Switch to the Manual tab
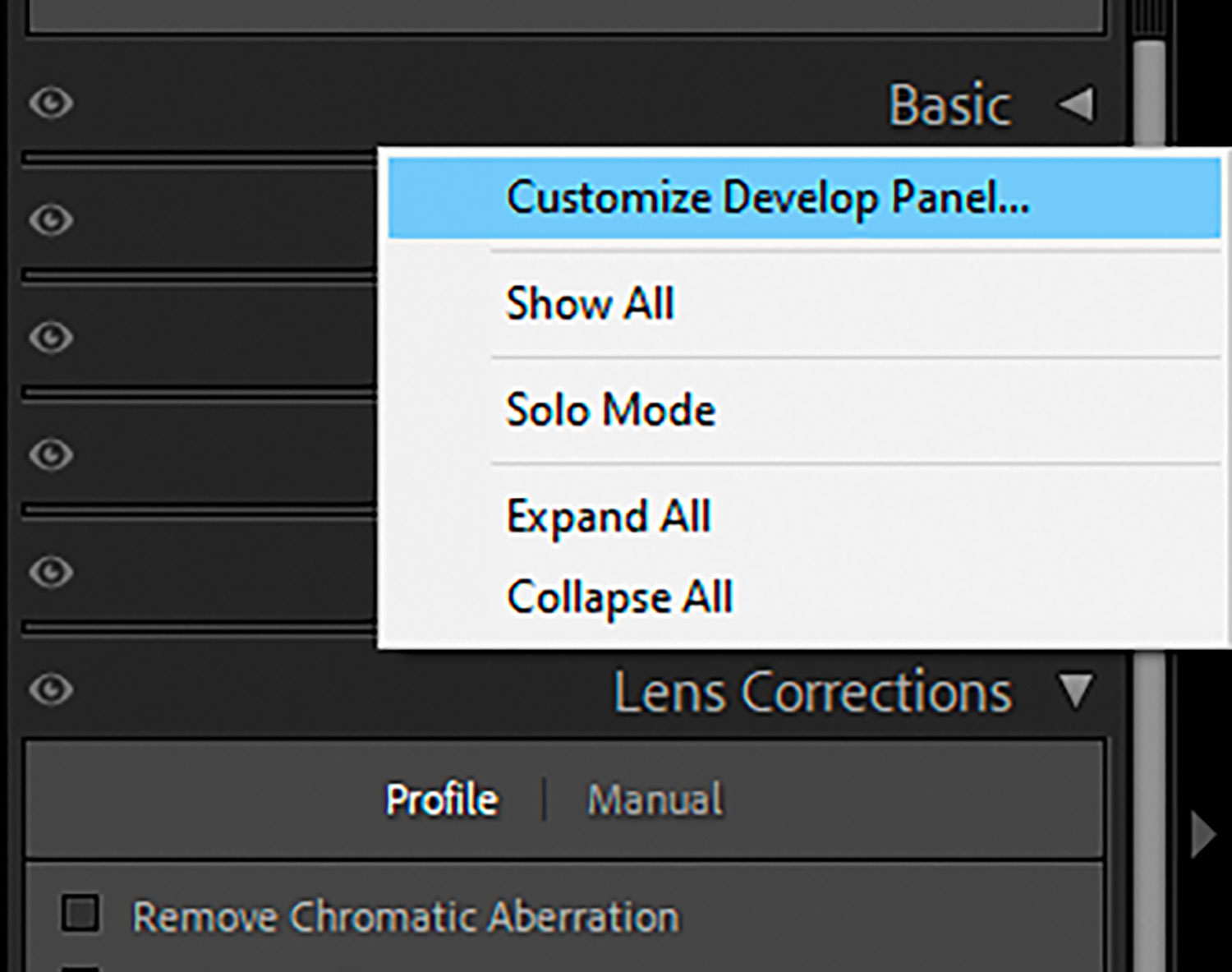Screen dimensions: 1232x972 pyautogui.click(x=655, y=799)
